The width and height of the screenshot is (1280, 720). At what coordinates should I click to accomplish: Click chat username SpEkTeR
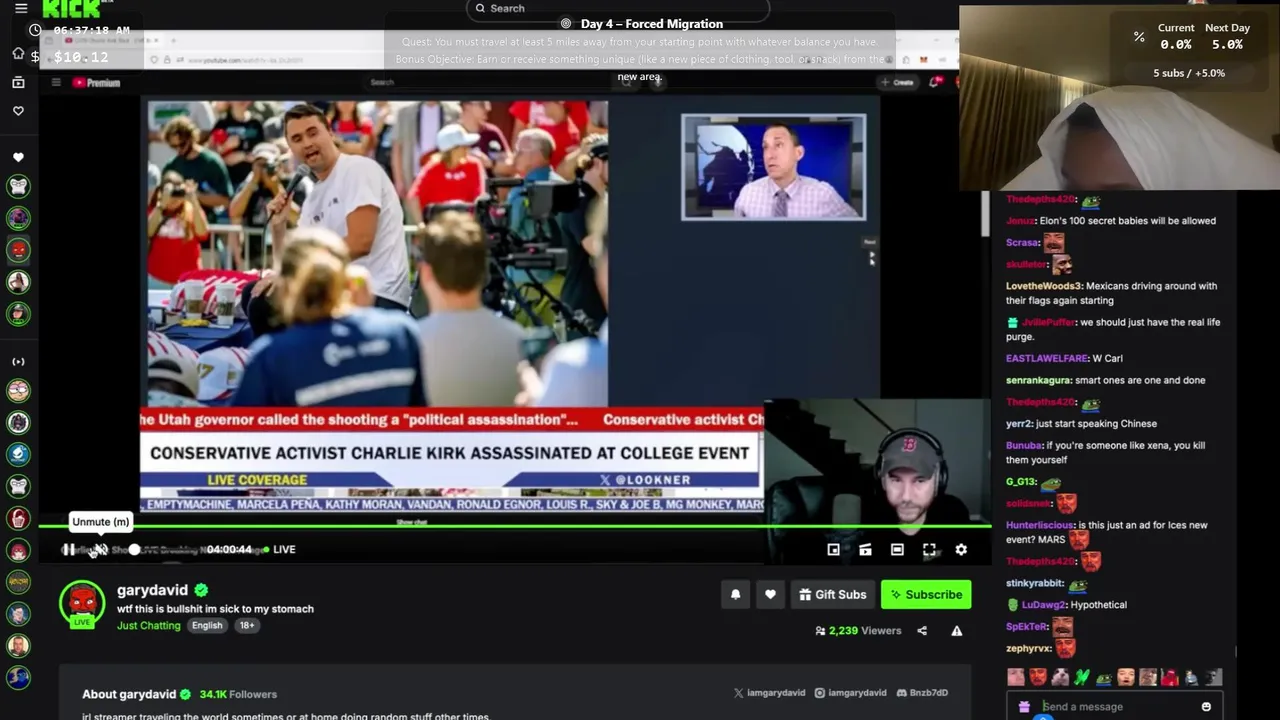click(1027, 626)
